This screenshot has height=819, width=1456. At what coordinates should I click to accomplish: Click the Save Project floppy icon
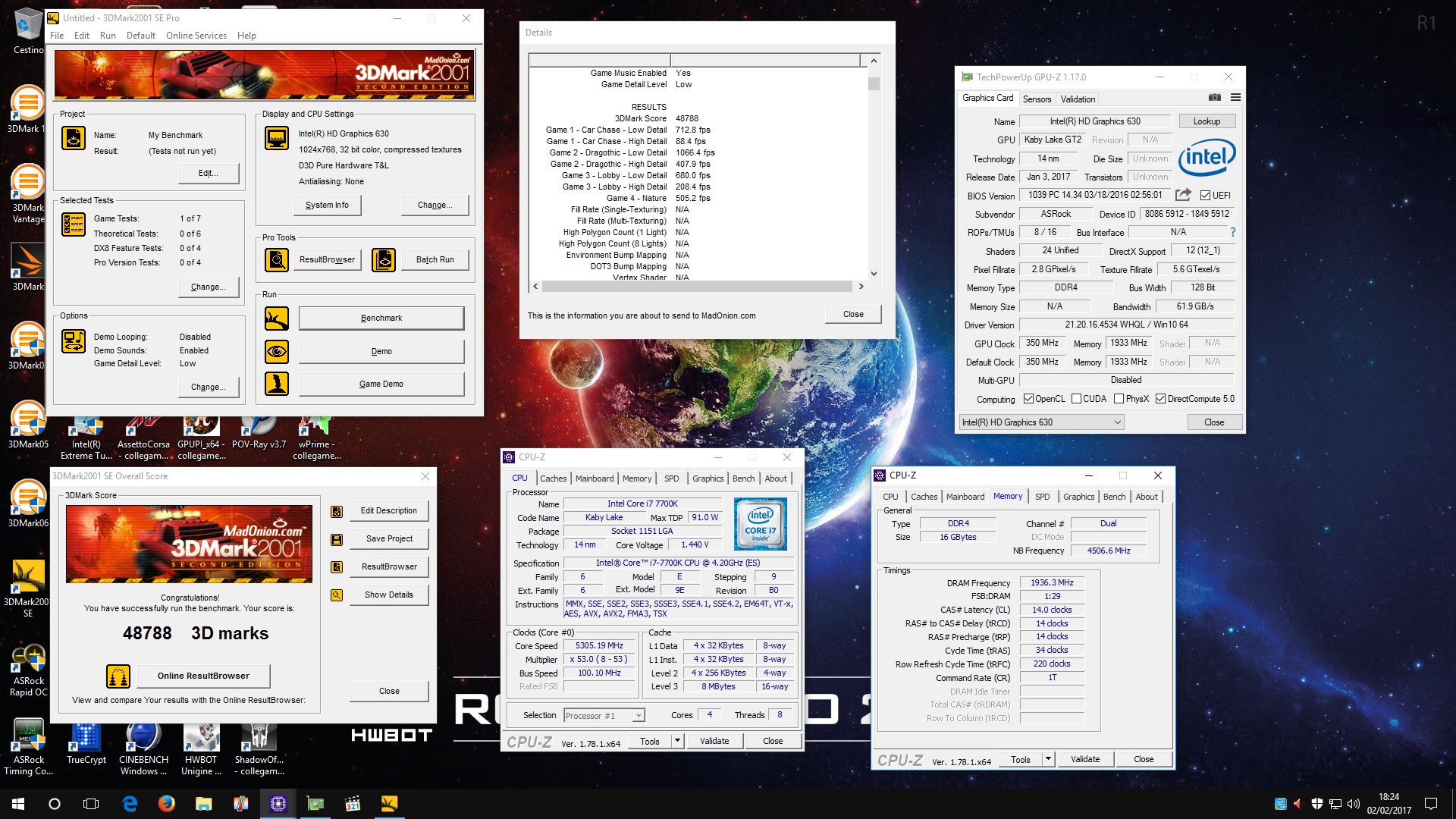click(x=337, y=539)
